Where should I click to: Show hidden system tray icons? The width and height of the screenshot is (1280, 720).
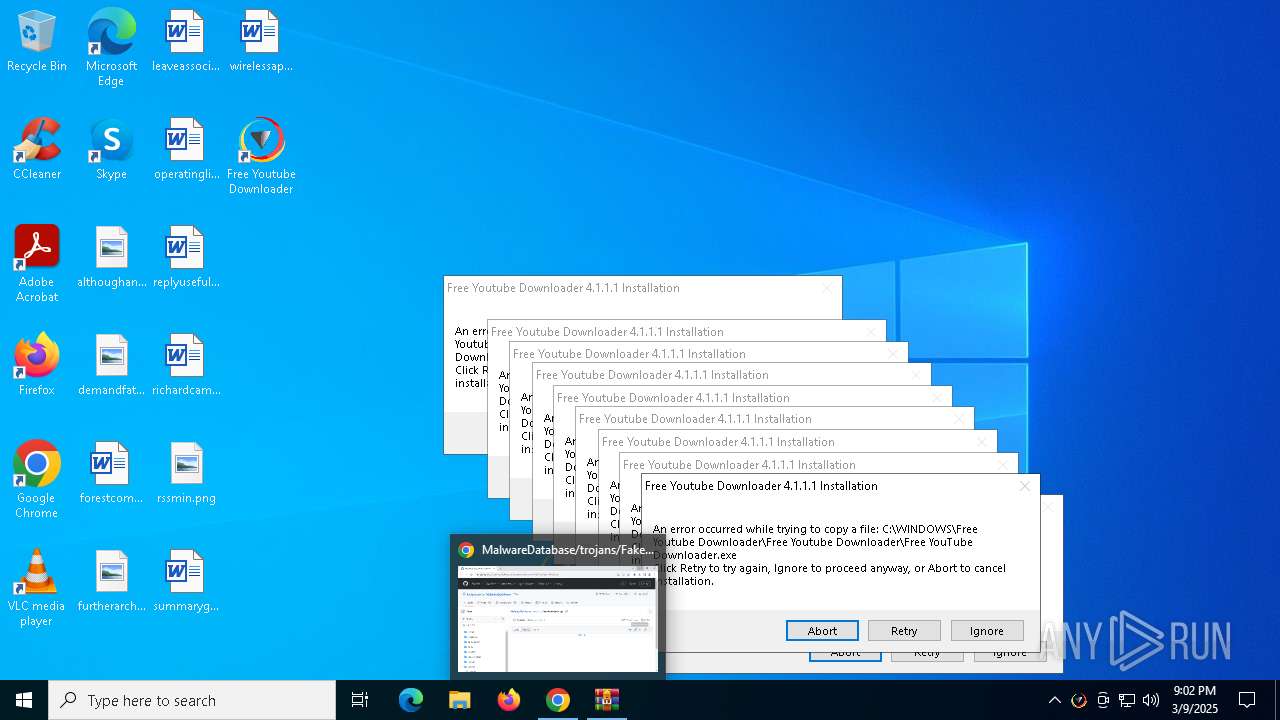tap(1054, 700)
